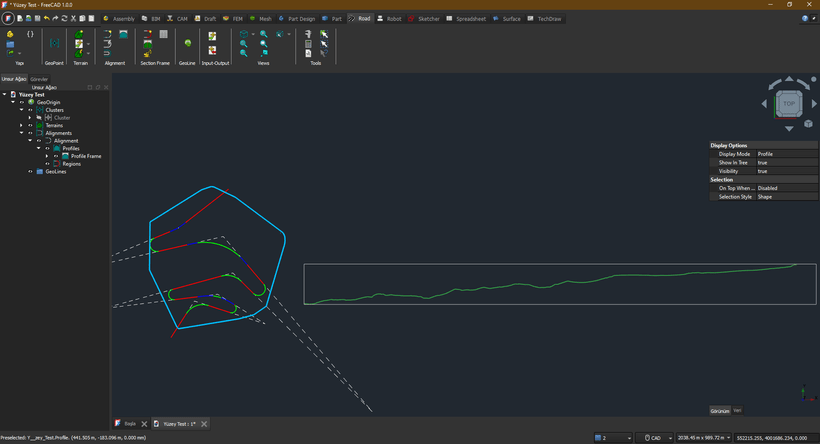
Task: Click the GeoPoint tool icon
Action: point(54,43)
